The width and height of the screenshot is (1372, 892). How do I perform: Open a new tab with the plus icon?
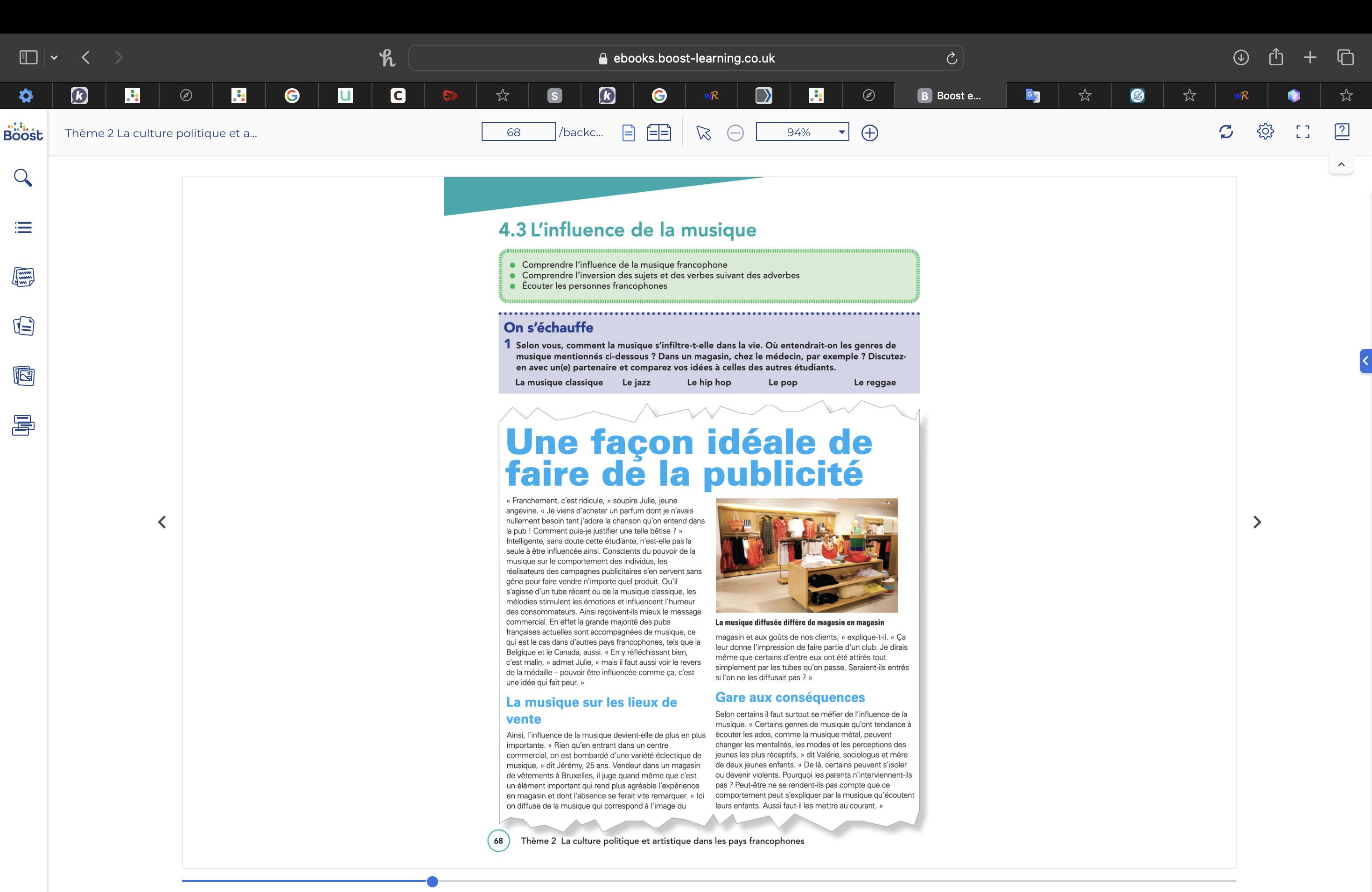coord(1310,58)
